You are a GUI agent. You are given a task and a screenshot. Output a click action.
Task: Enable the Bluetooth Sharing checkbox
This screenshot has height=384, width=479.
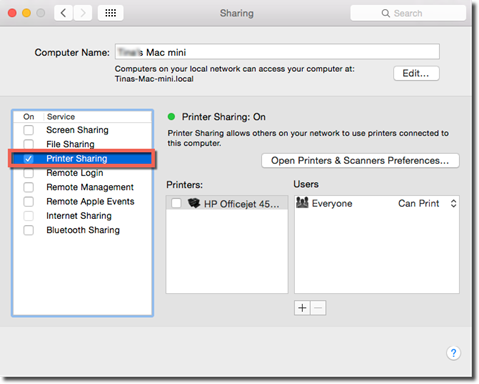(x=29, y=230)
